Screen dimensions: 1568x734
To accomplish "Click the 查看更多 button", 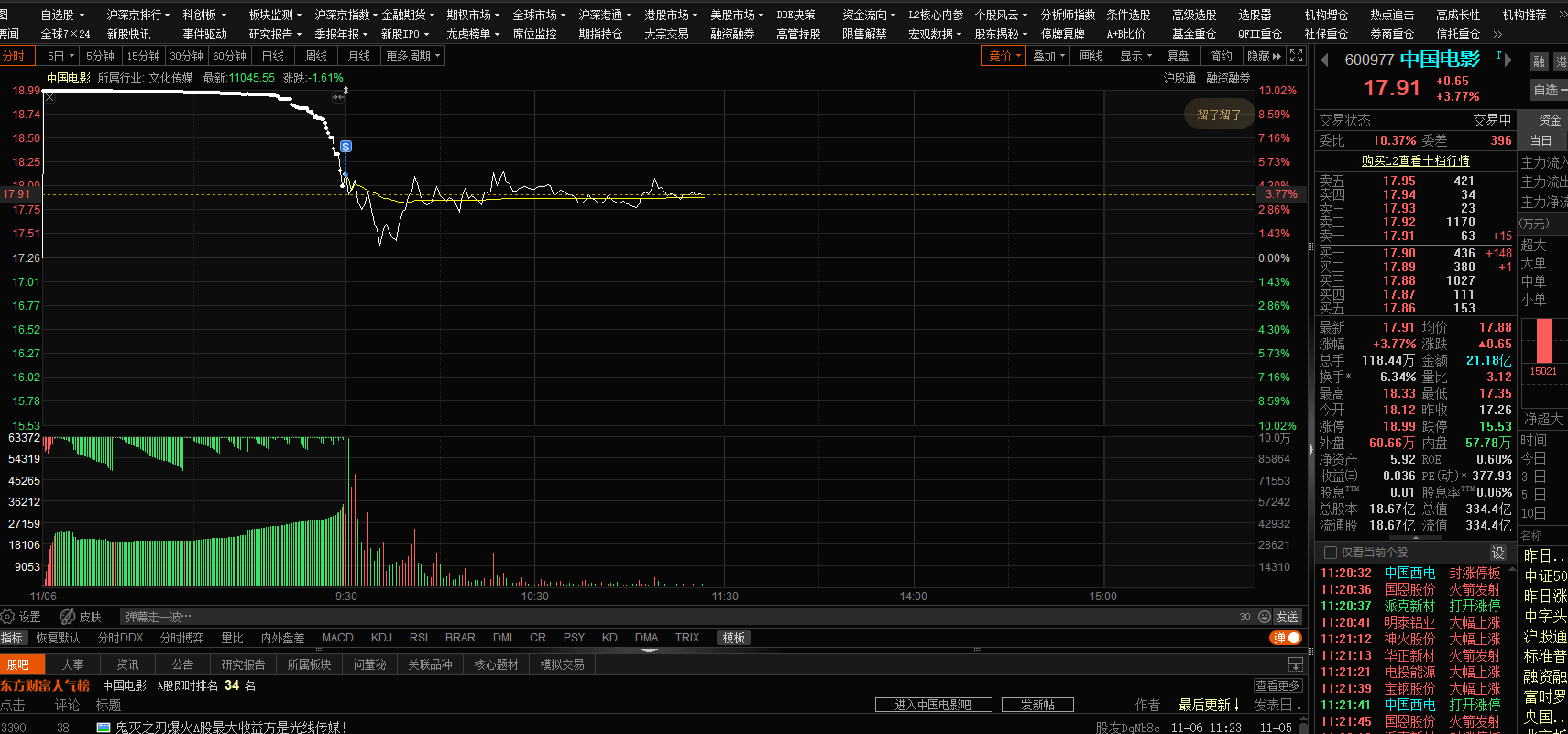I will pos(1278,685).
